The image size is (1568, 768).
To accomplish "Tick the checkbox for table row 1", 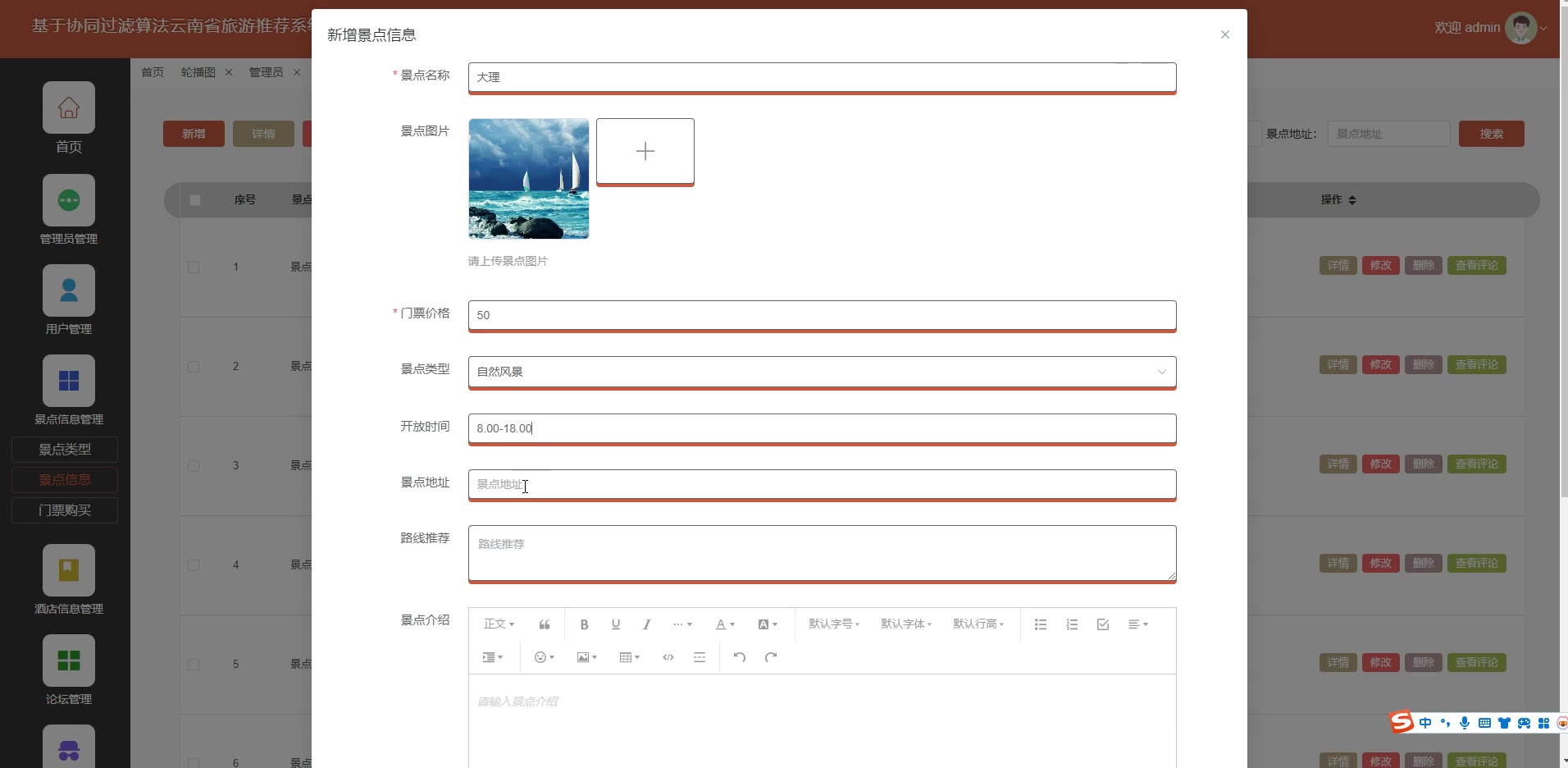I will [x=194, y=267].
